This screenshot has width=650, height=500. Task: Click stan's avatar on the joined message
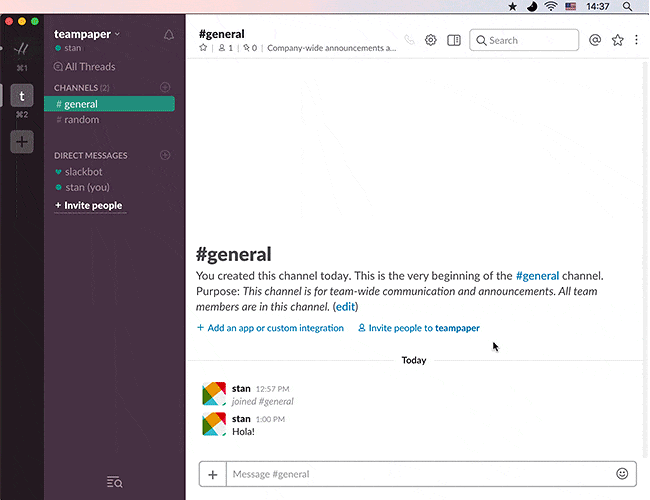[x=214, y=394]
